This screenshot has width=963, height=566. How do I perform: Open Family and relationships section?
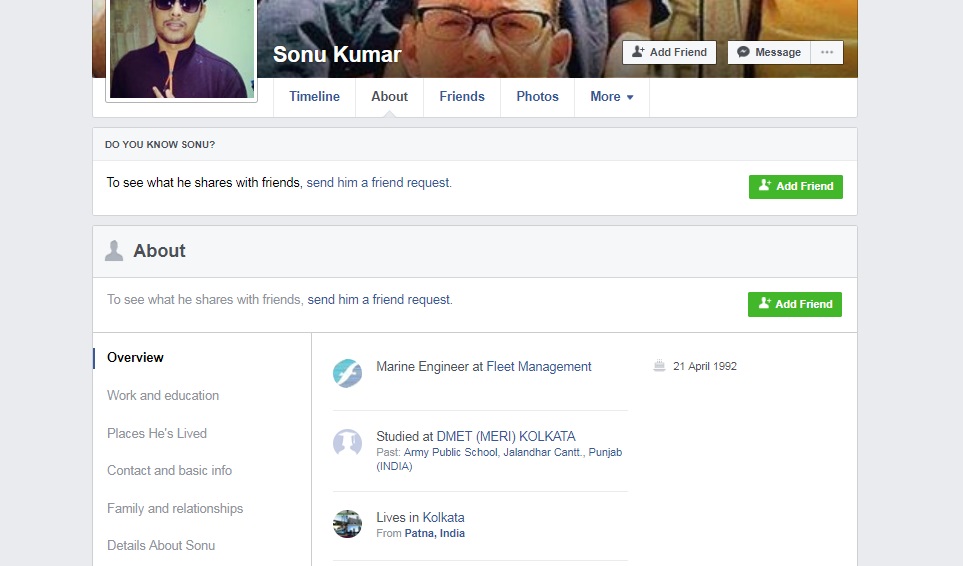175,508
